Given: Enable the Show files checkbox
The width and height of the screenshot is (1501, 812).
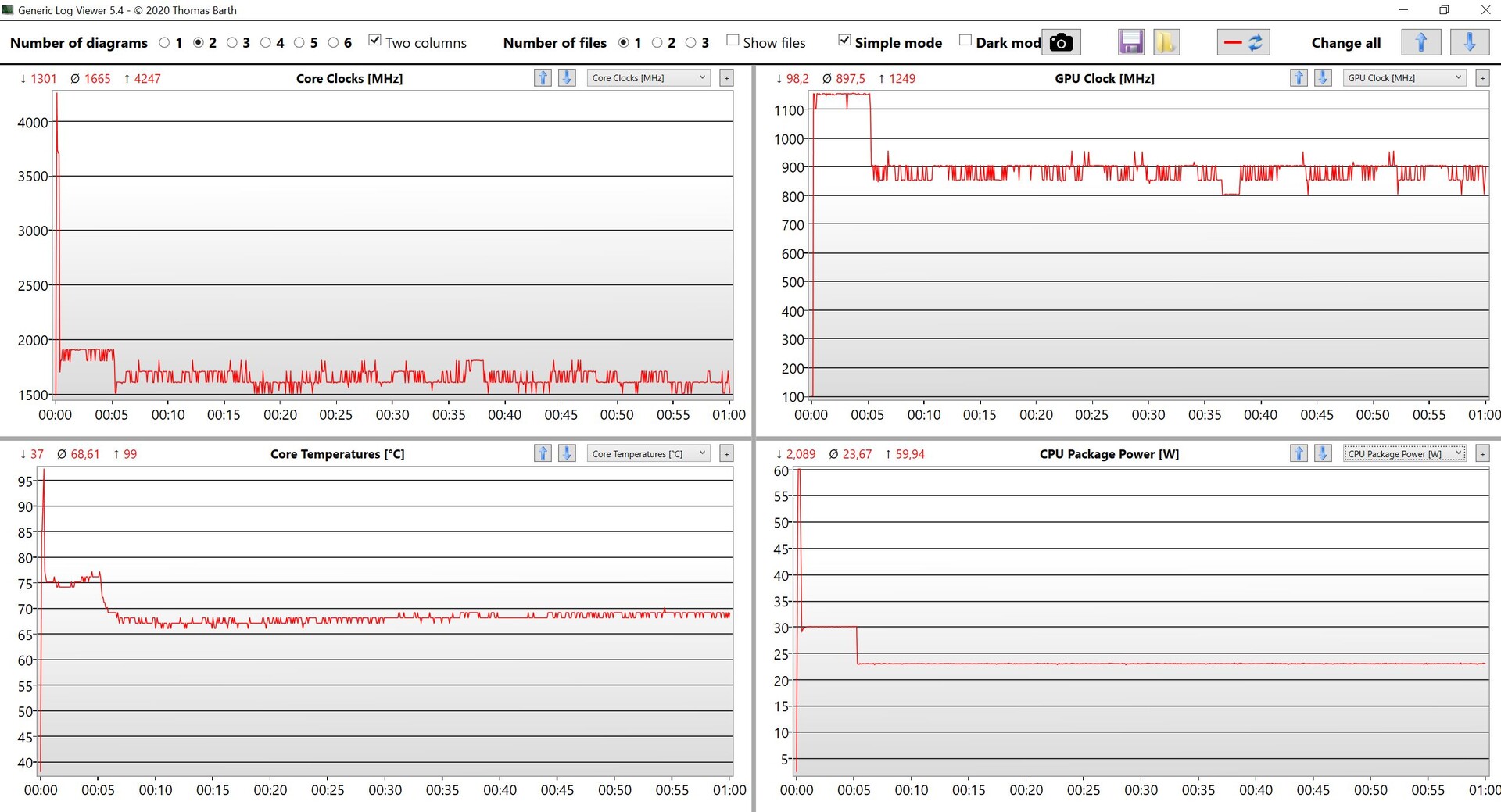Looking at the screenshot, I should pos(733,41).
